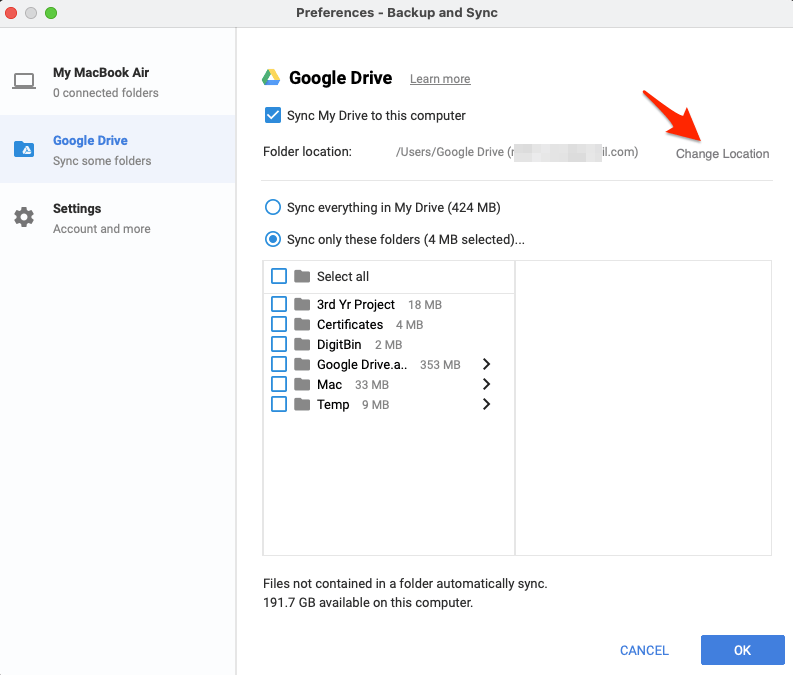793x675 pixels.
Task: Click the Temp folder icon
Action: click(x=302, y=404)
